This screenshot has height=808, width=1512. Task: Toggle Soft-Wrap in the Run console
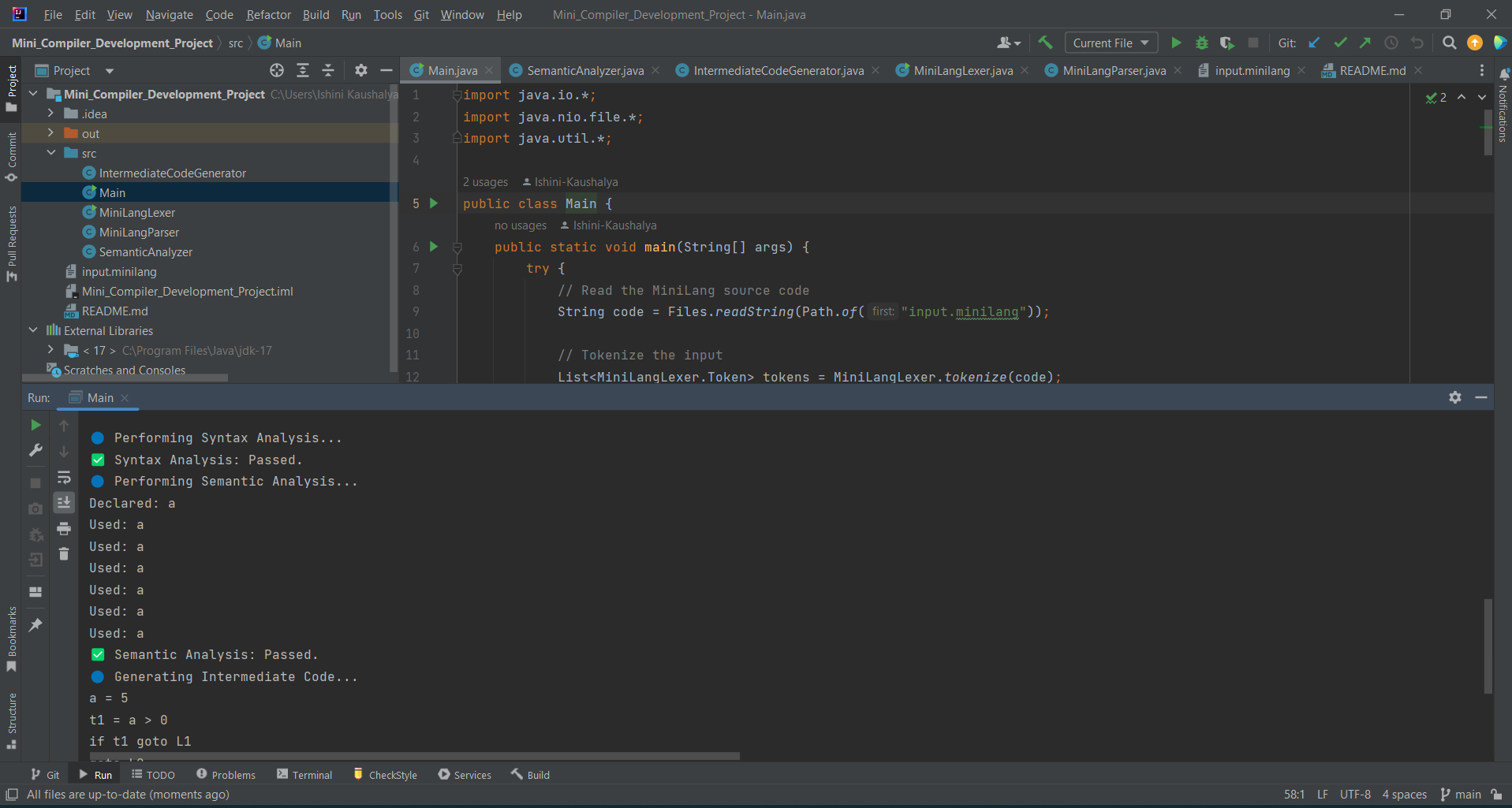[64, 477]
